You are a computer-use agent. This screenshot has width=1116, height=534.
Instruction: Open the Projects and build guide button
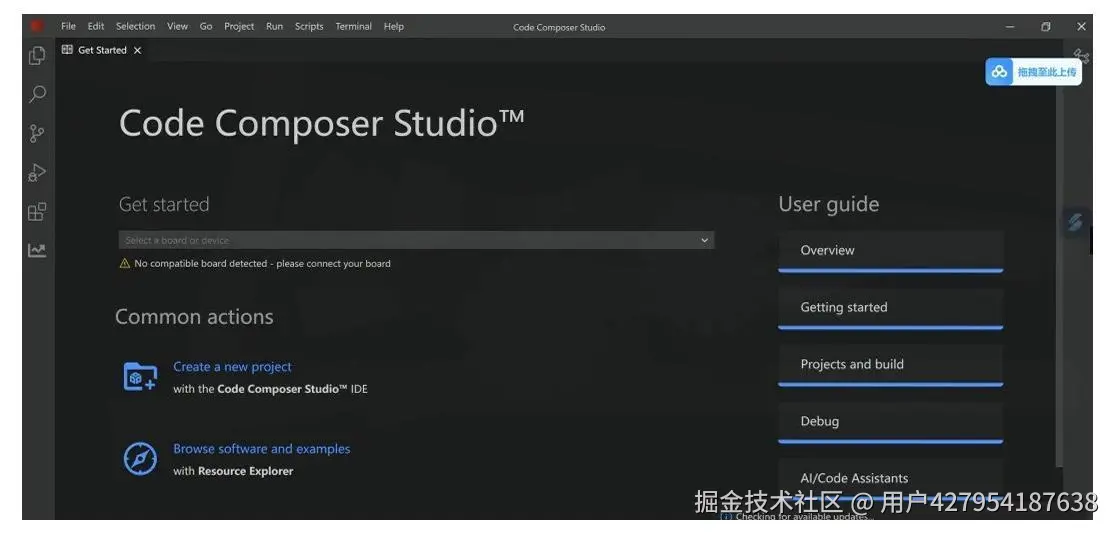(x=890, y=365)
